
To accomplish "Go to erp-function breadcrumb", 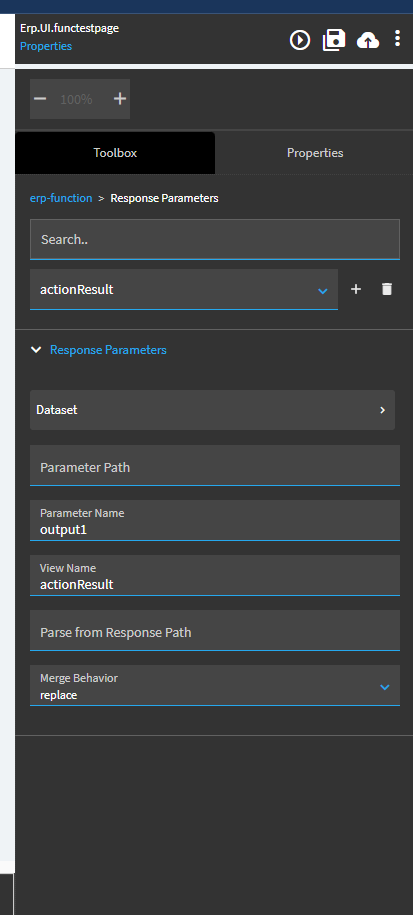I will [x=61, y=198].
